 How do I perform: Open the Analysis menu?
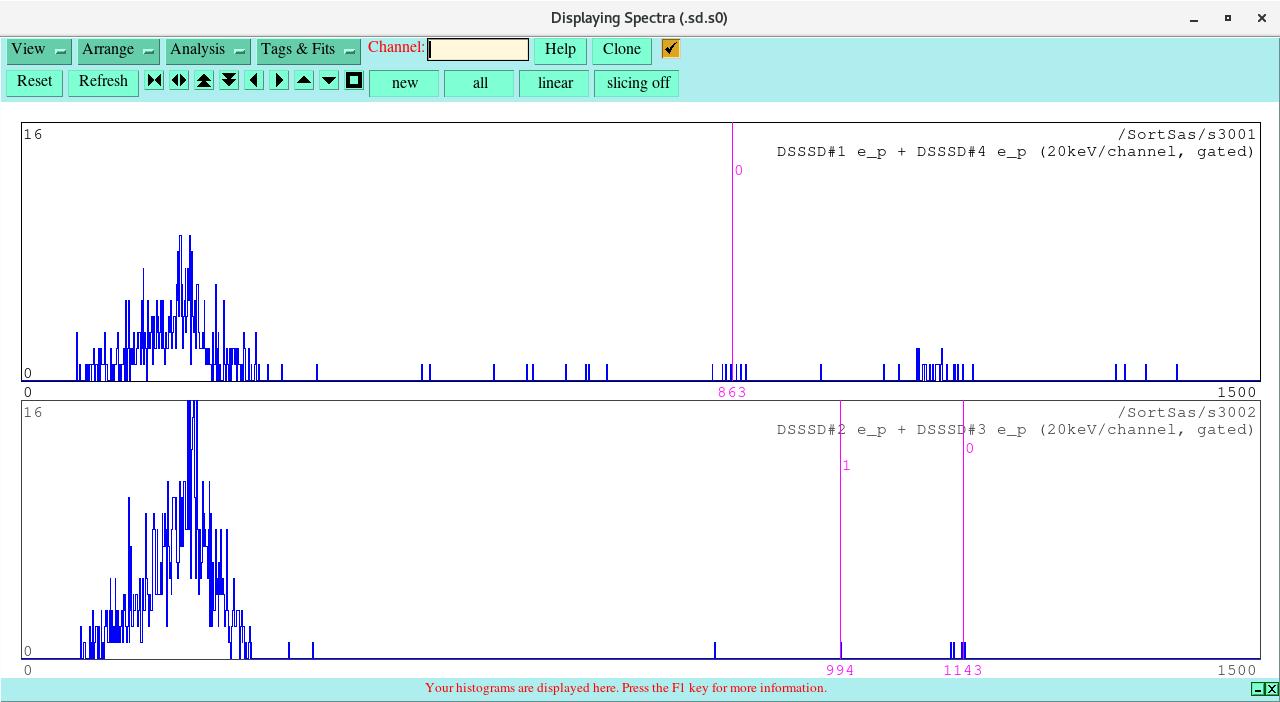199,49
